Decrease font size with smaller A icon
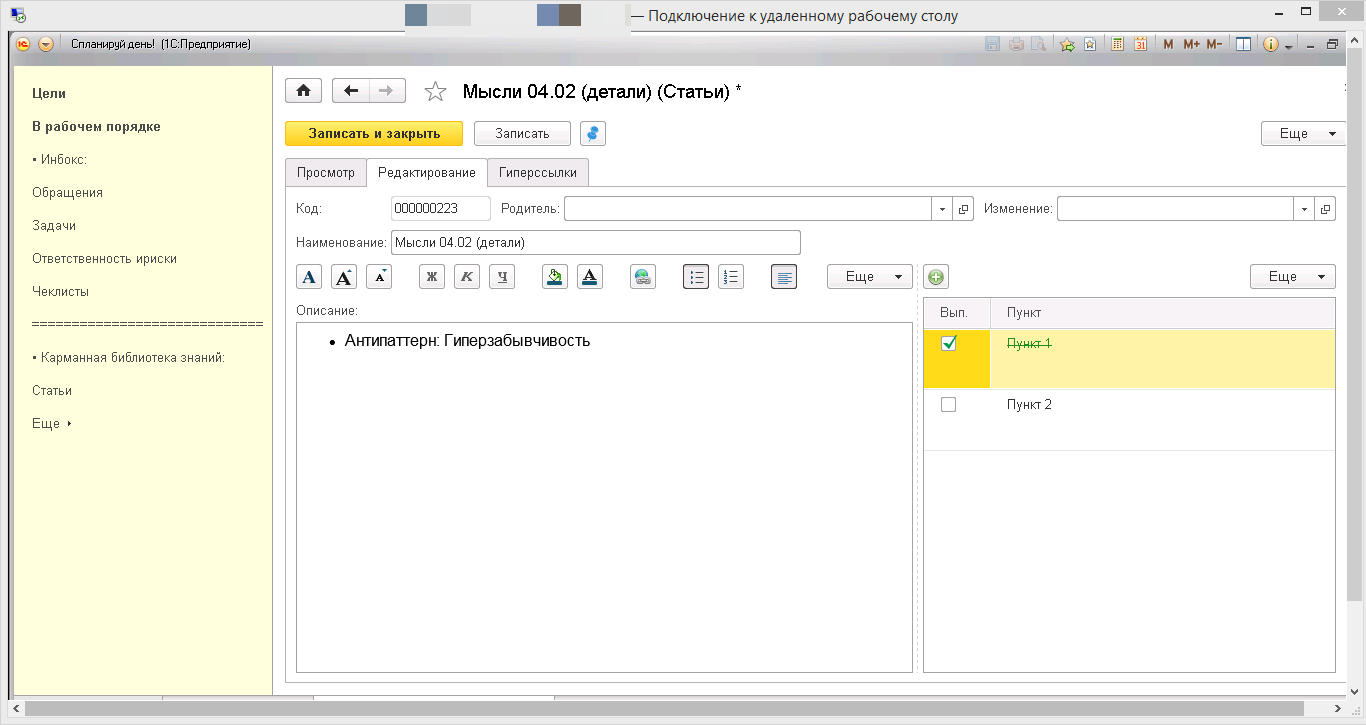The image size is (1366, 725). [x=379, y=277]
